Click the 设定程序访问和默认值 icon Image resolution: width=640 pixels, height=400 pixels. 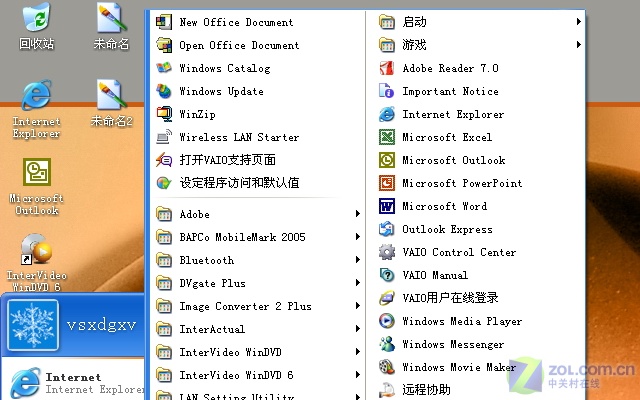164,183
